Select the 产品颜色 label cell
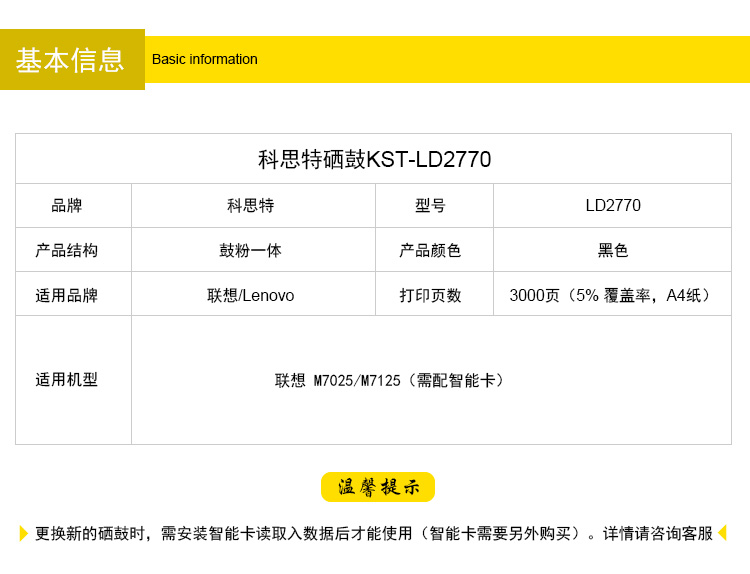The width and height of the screenshot is (750, 574). [430, 250]
